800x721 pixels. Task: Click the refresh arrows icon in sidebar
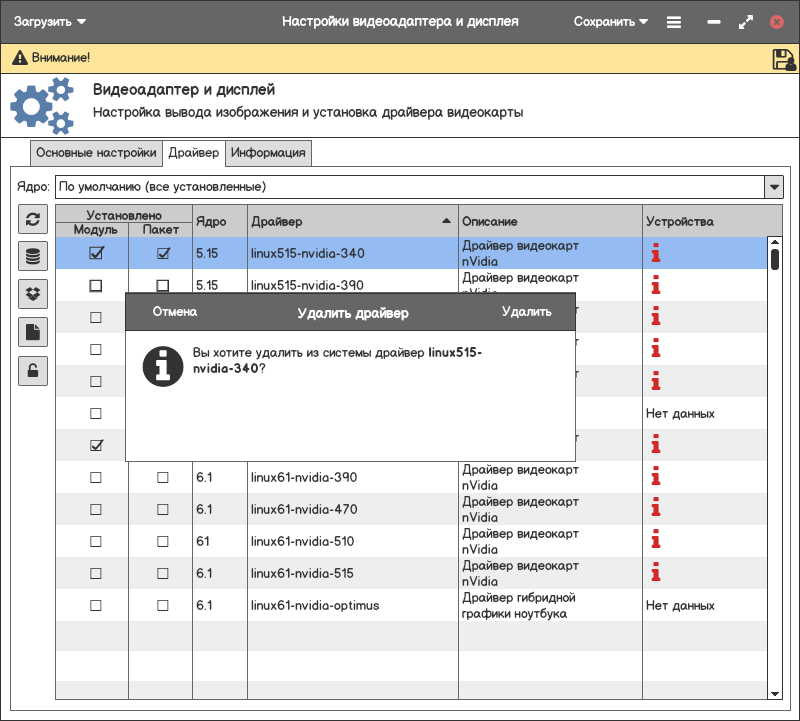(33, 219)
